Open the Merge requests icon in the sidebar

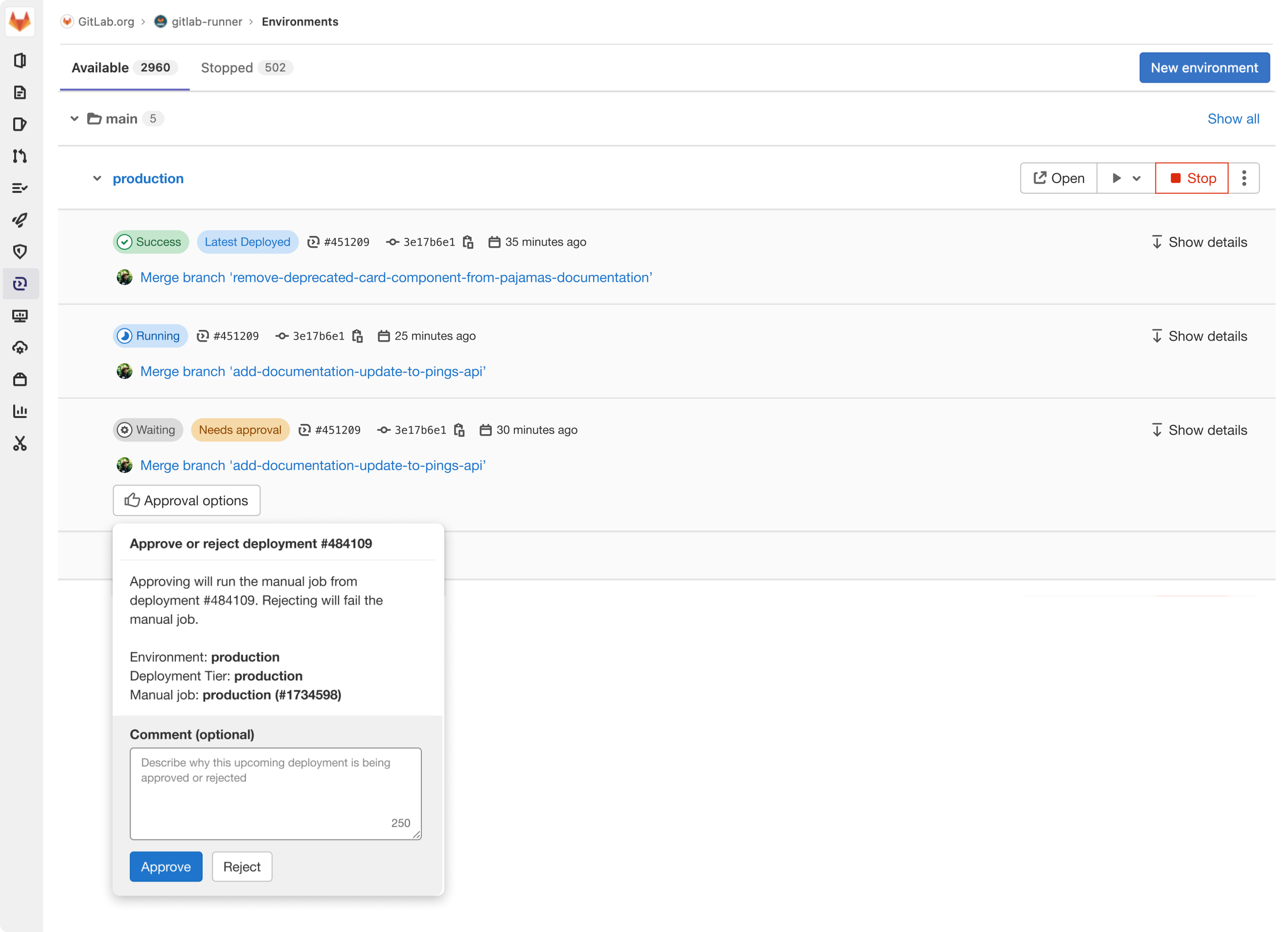click(x=21, y=156)
